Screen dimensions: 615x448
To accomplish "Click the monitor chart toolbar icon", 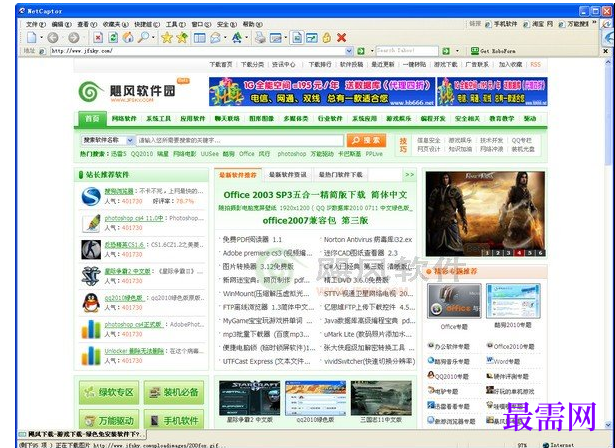I will (x=312, y=38).
